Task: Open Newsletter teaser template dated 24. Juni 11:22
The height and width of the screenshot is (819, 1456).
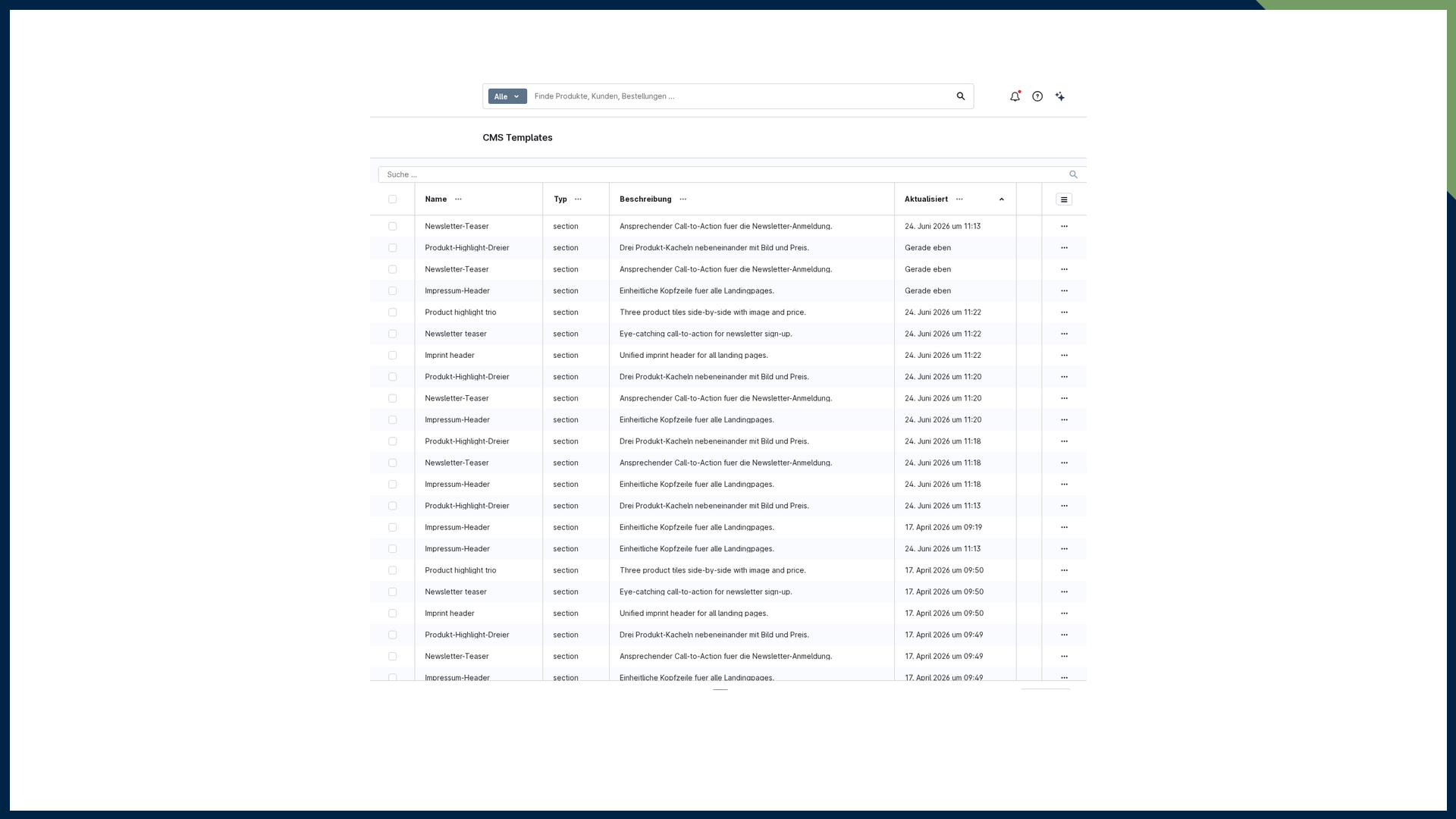Action: pyautogui.click(x=456, y=334)
